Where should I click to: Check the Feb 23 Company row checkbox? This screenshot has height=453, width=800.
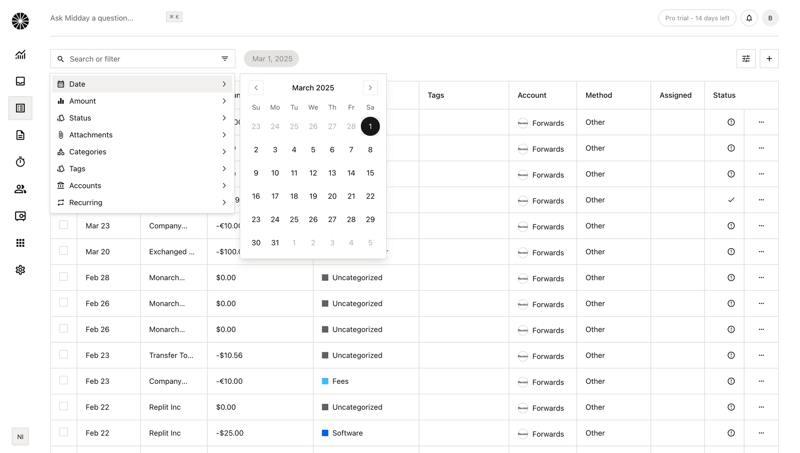click(x=63, y=380)
